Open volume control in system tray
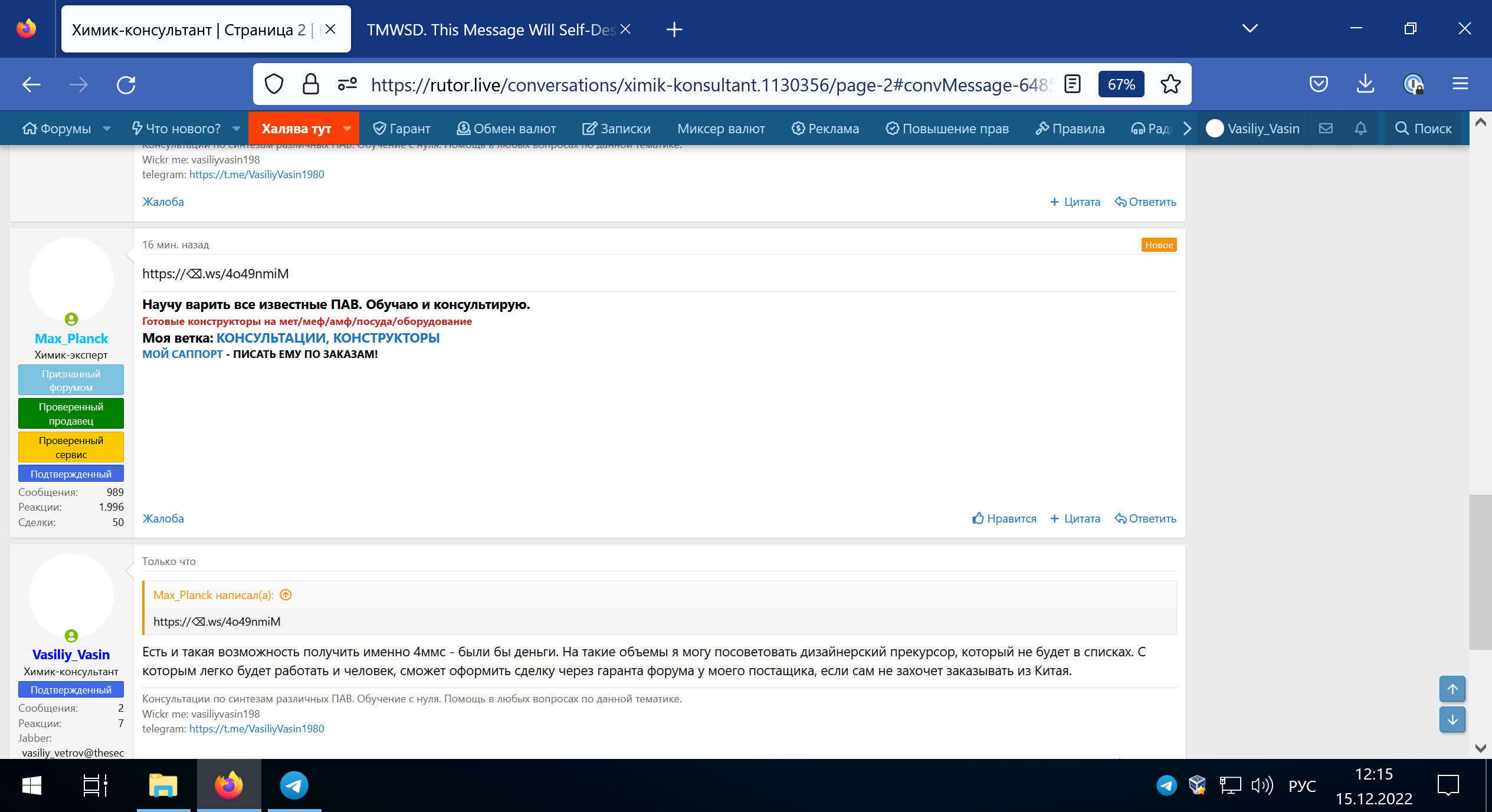The image size is (1492, 812). (x=1262, y=785)
